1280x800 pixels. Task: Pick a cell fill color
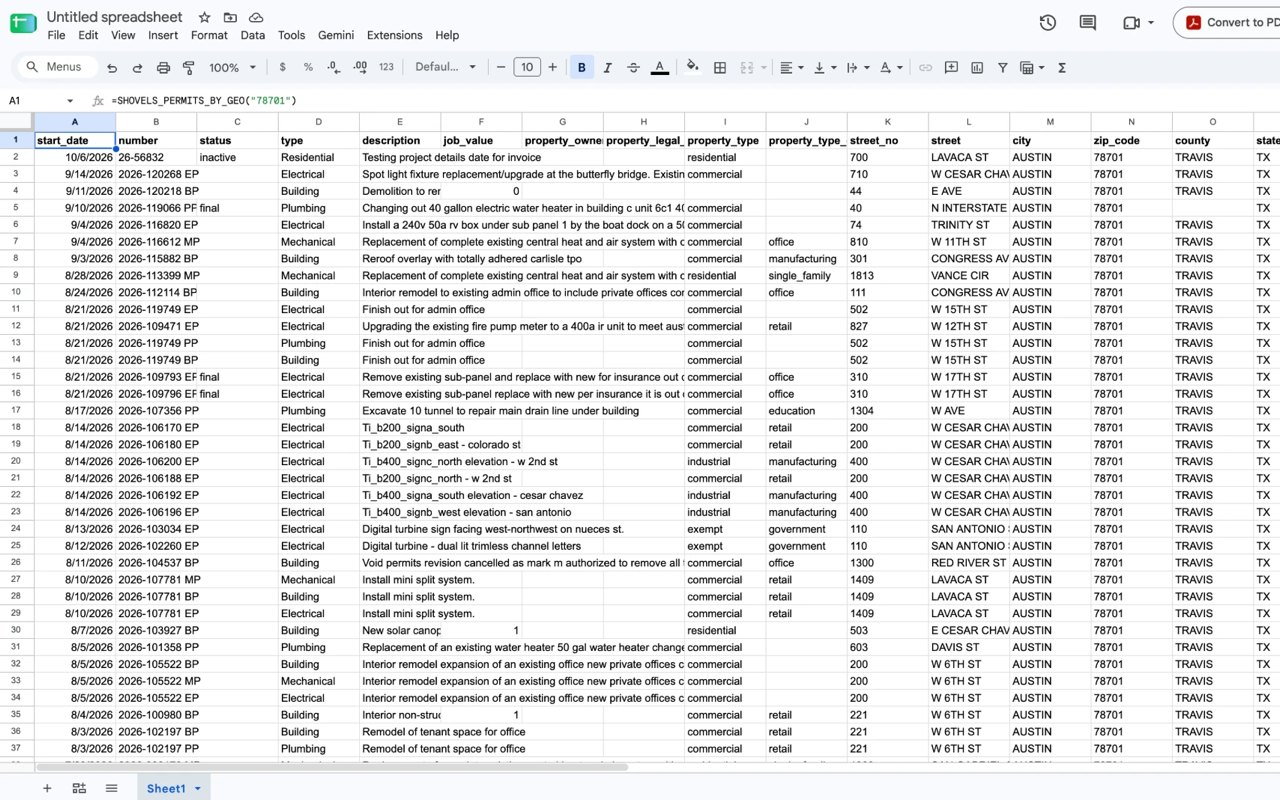[x=692, y=68]
